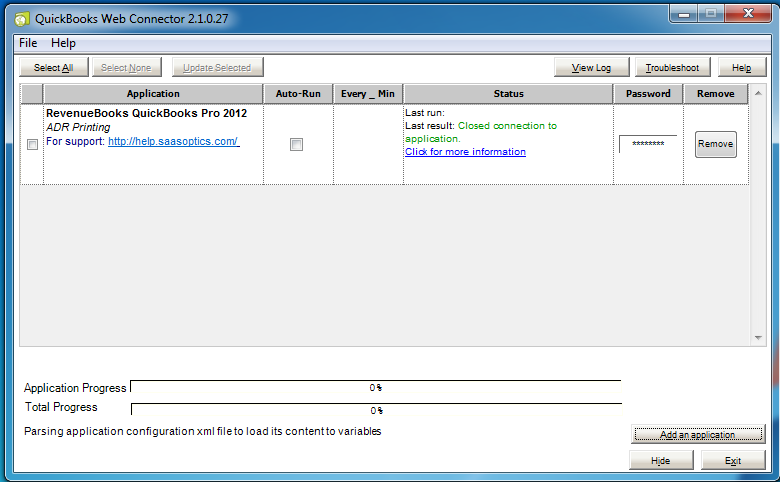Click the Password column header
Viewport: 780px width, 482px height.
pos(648,94)
